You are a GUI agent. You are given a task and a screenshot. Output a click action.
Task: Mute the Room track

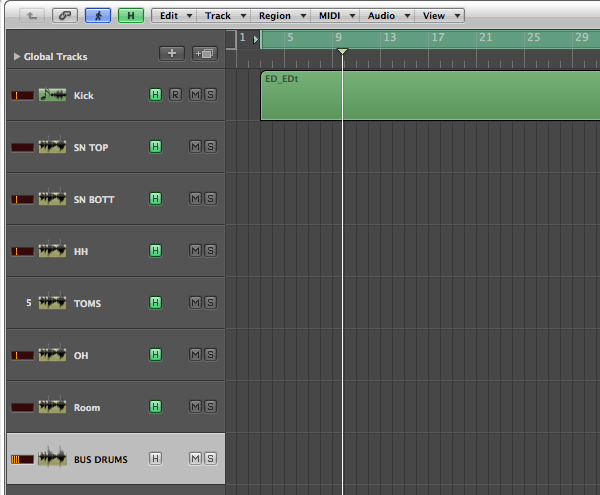(x=196, y=407)
